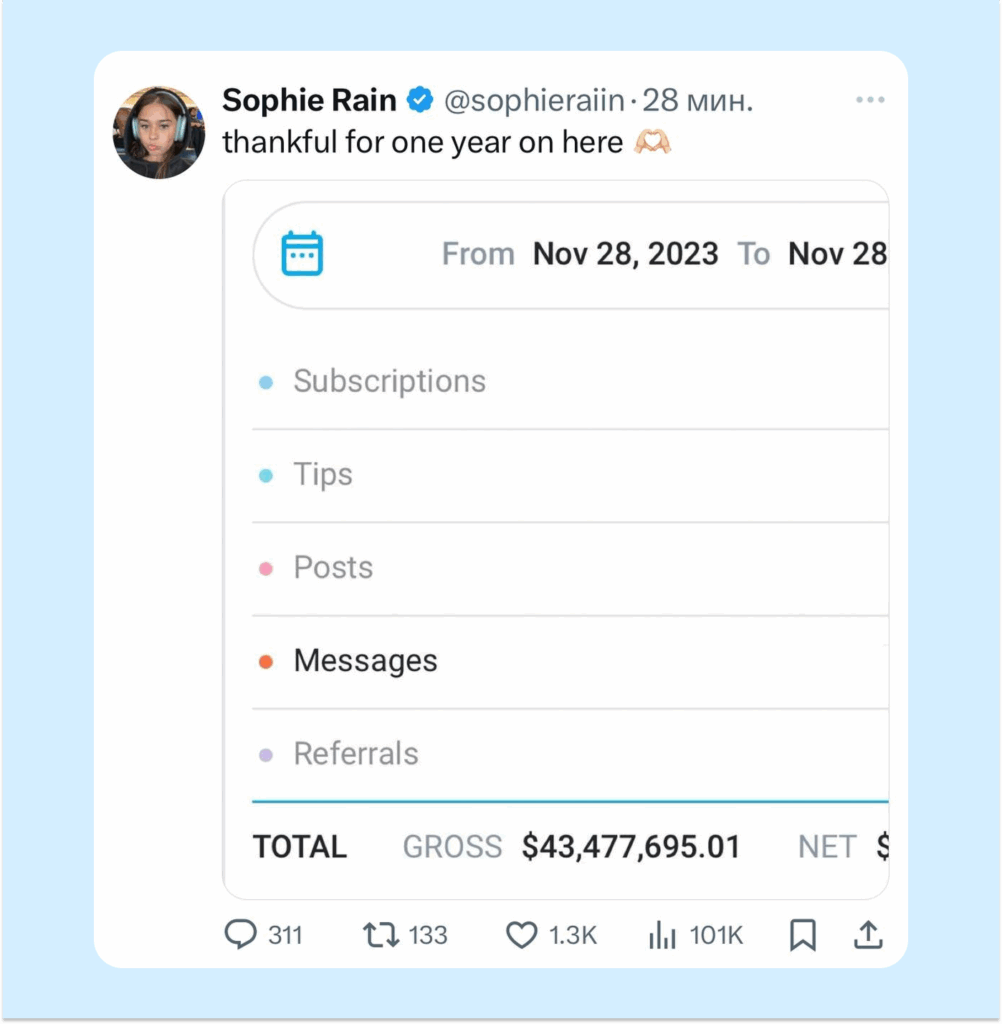Select the Messages earnings row
This screenshot has width=1002, height=1024.
pyautogui.click(x=365, y=661)
